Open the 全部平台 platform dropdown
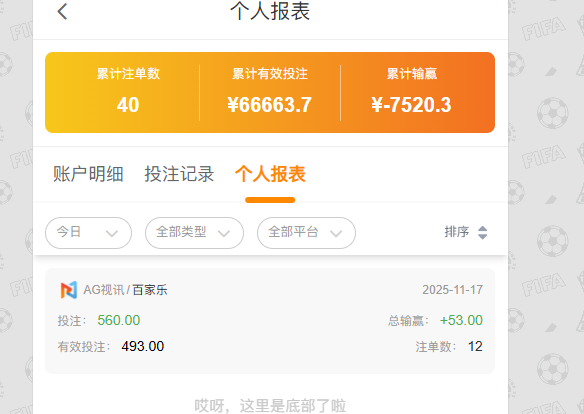The image size is (584, 414). point(306,233)
